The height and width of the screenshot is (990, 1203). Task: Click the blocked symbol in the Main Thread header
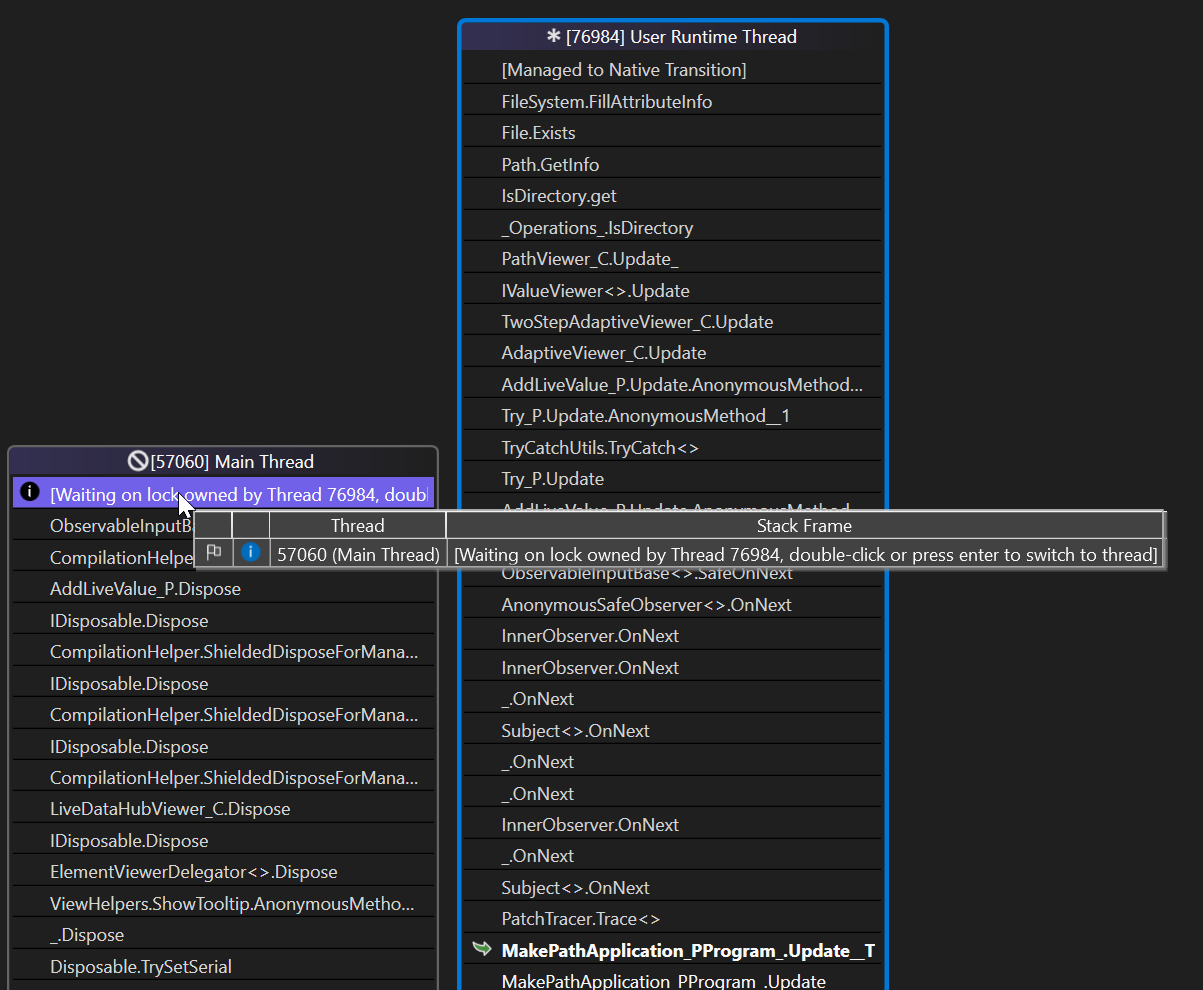tap(138, 461)
